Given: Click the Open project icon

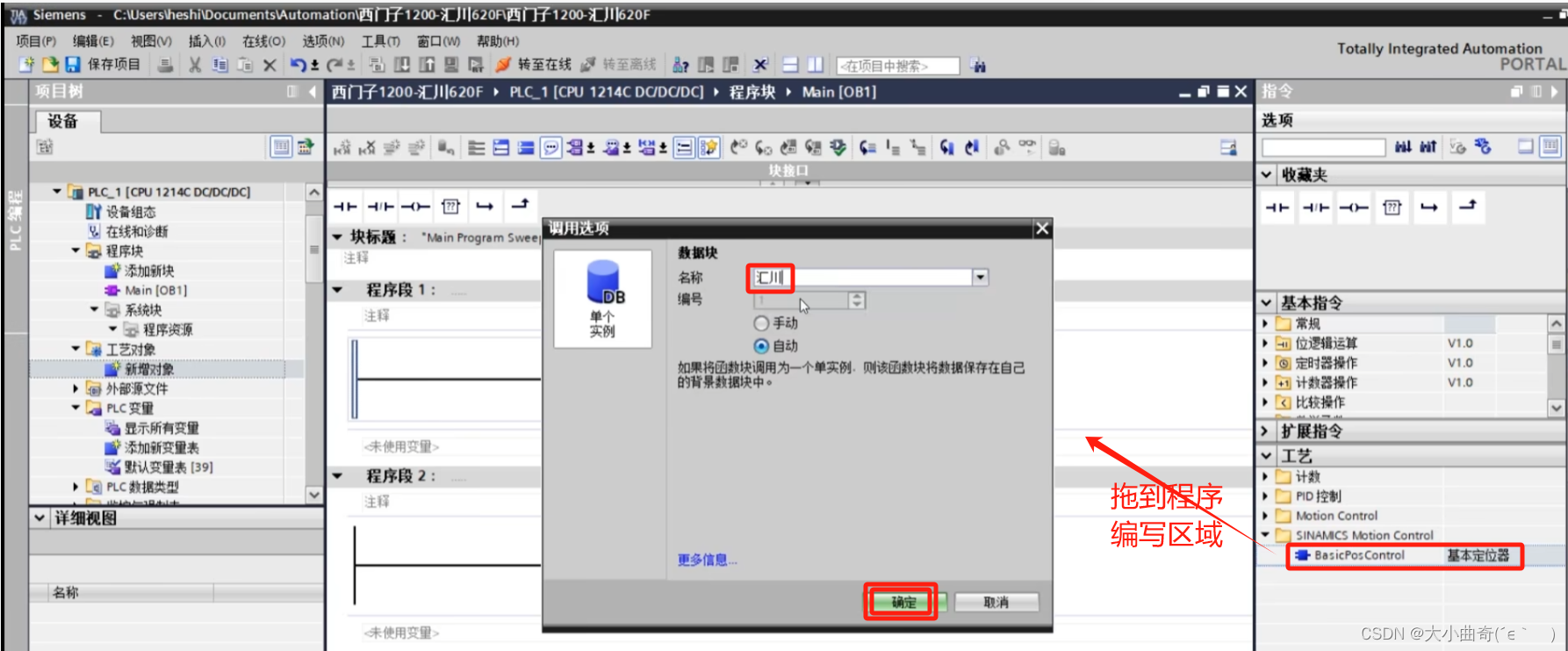Looking at the screenshot, I should [x=50, y=64].
